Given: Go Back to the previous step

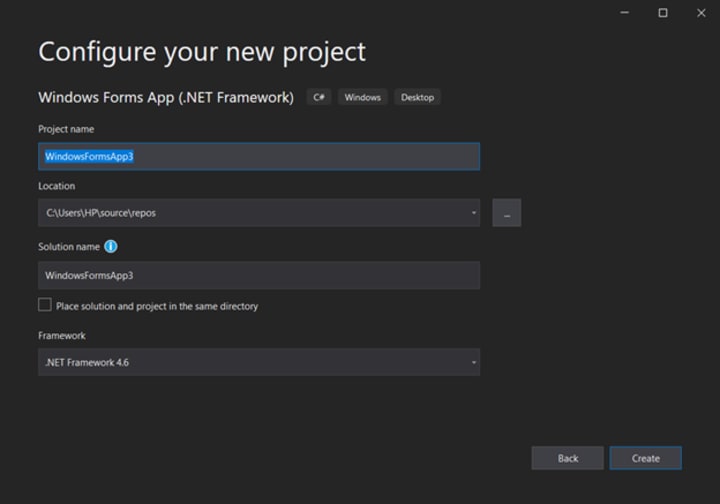Looking at the screenshot, I should pyautogui.click(x=567, y=458).
